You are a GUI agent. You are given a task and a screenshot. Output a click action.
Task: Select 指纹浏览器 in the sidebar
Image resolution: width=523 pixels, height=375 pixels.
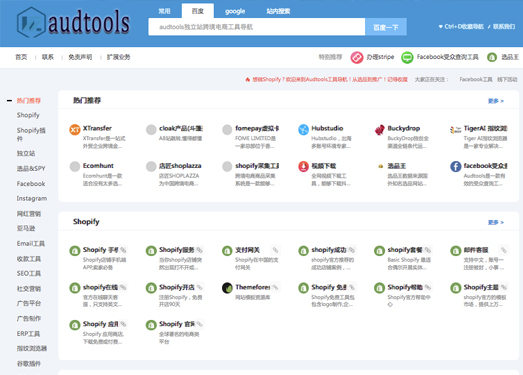click(x=32, y=348)
